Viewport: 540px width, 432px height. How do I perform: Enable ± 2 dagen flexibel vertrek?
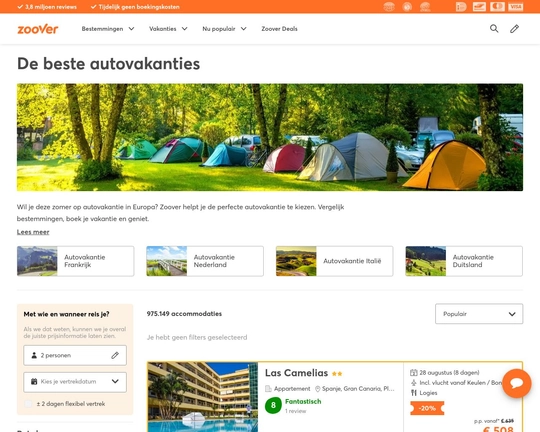coord(28,404)
